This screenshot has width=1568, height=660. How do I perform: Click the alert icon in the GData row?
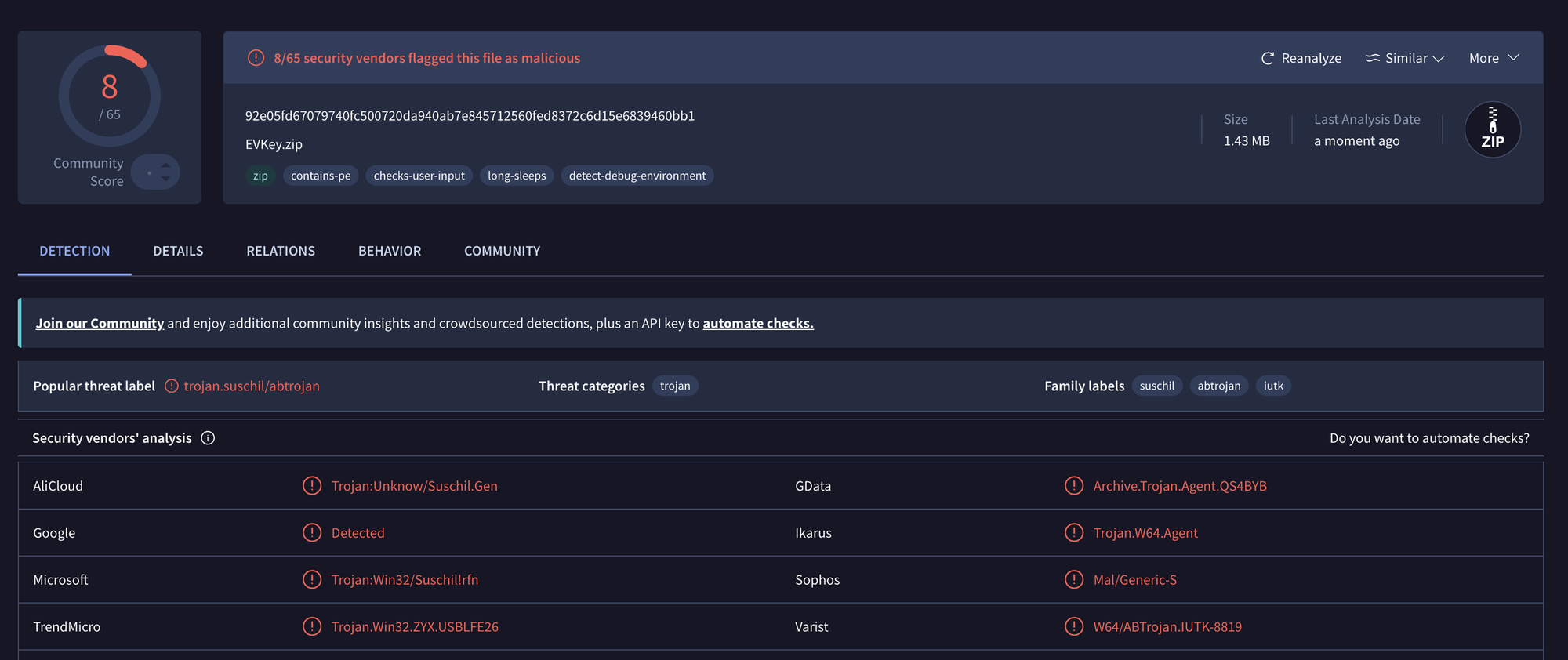1074,486
